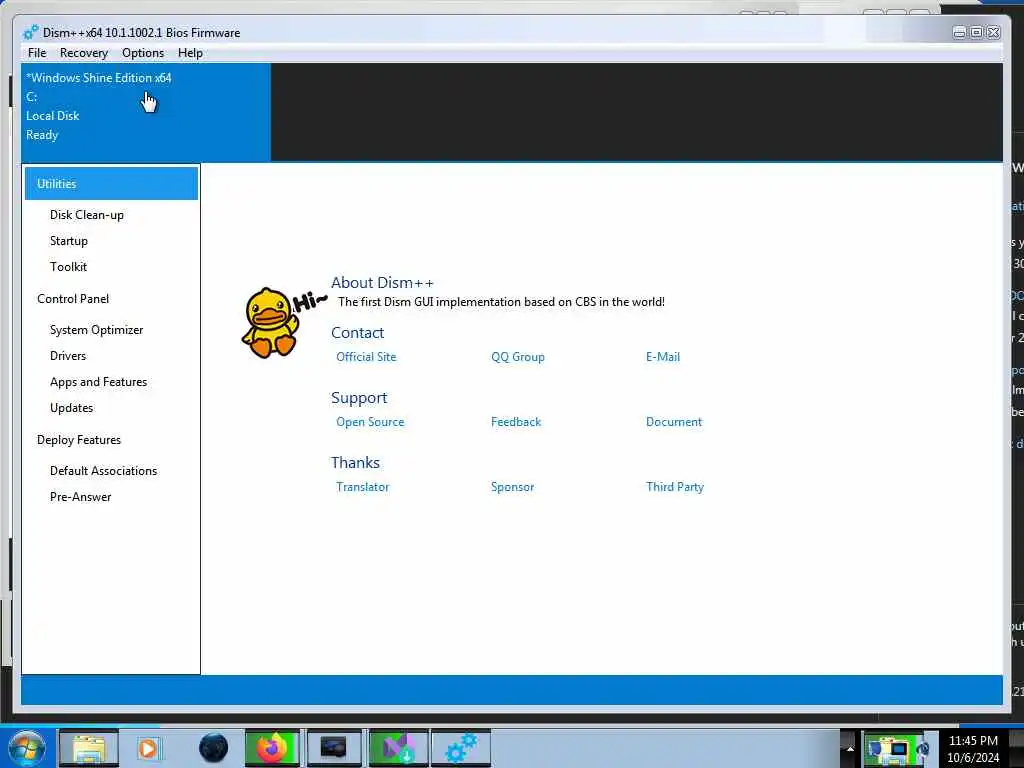Click the Document link
This screenshot has height=768, width=1024.
click(x=674, y=422)
